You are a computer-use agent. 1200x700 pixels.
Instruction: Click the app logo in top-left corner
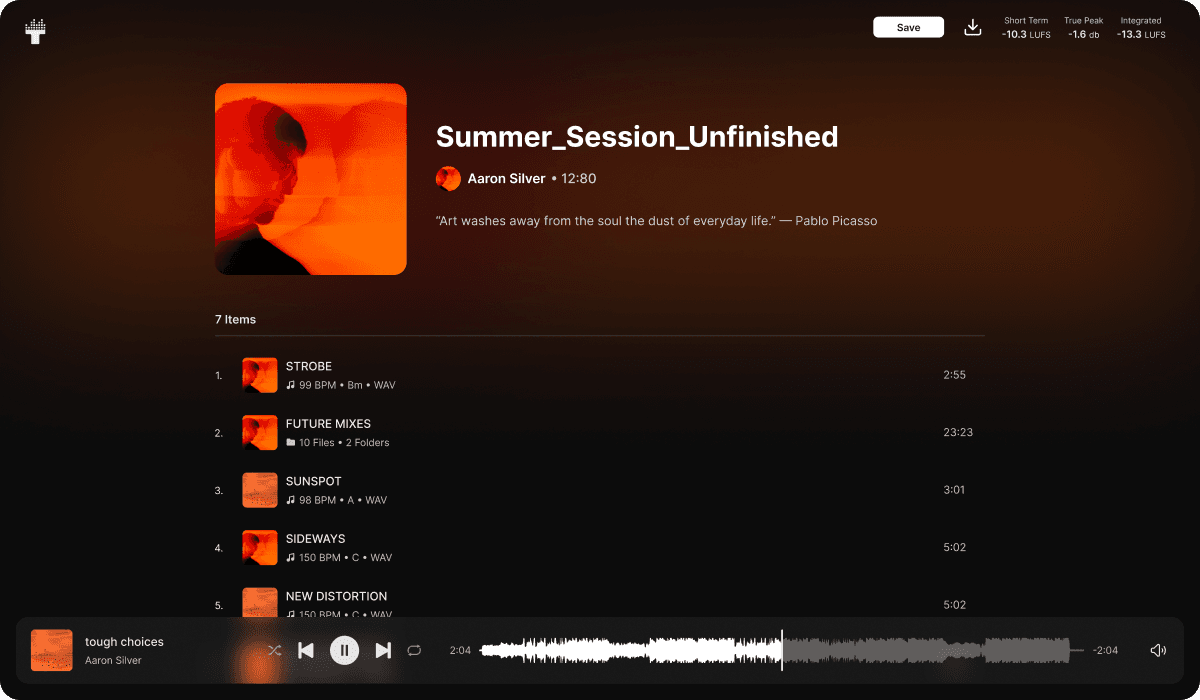click(x=36, y=30)
